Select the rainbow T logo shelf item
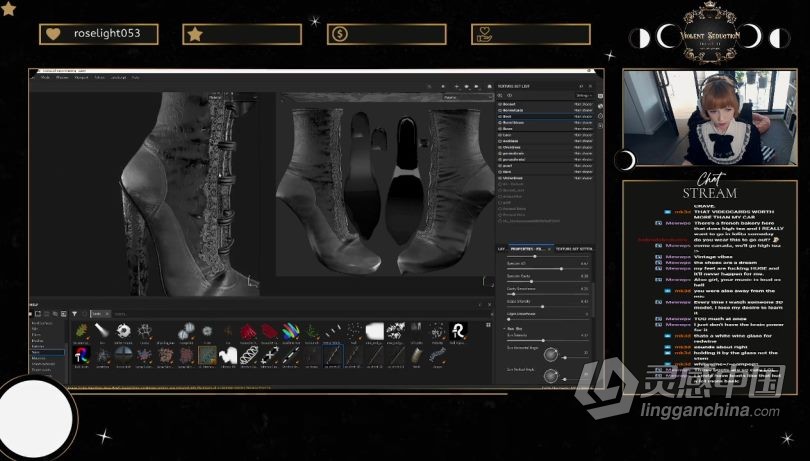810x461 pixels. click(x=82, y=355)
